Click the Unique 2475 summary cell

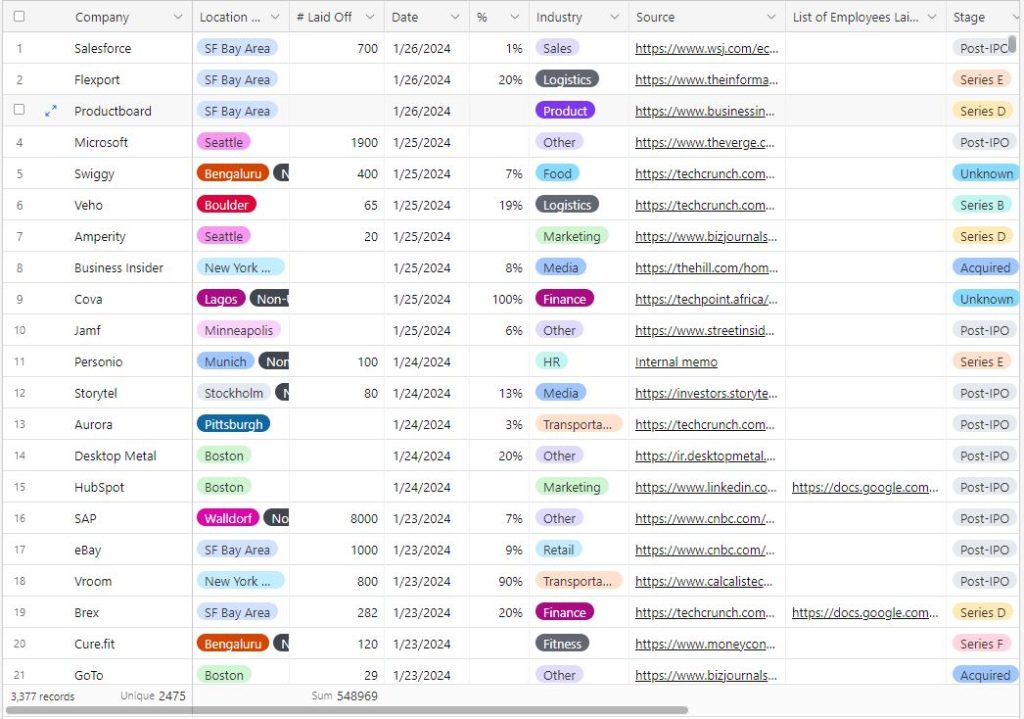coord(153,696)
